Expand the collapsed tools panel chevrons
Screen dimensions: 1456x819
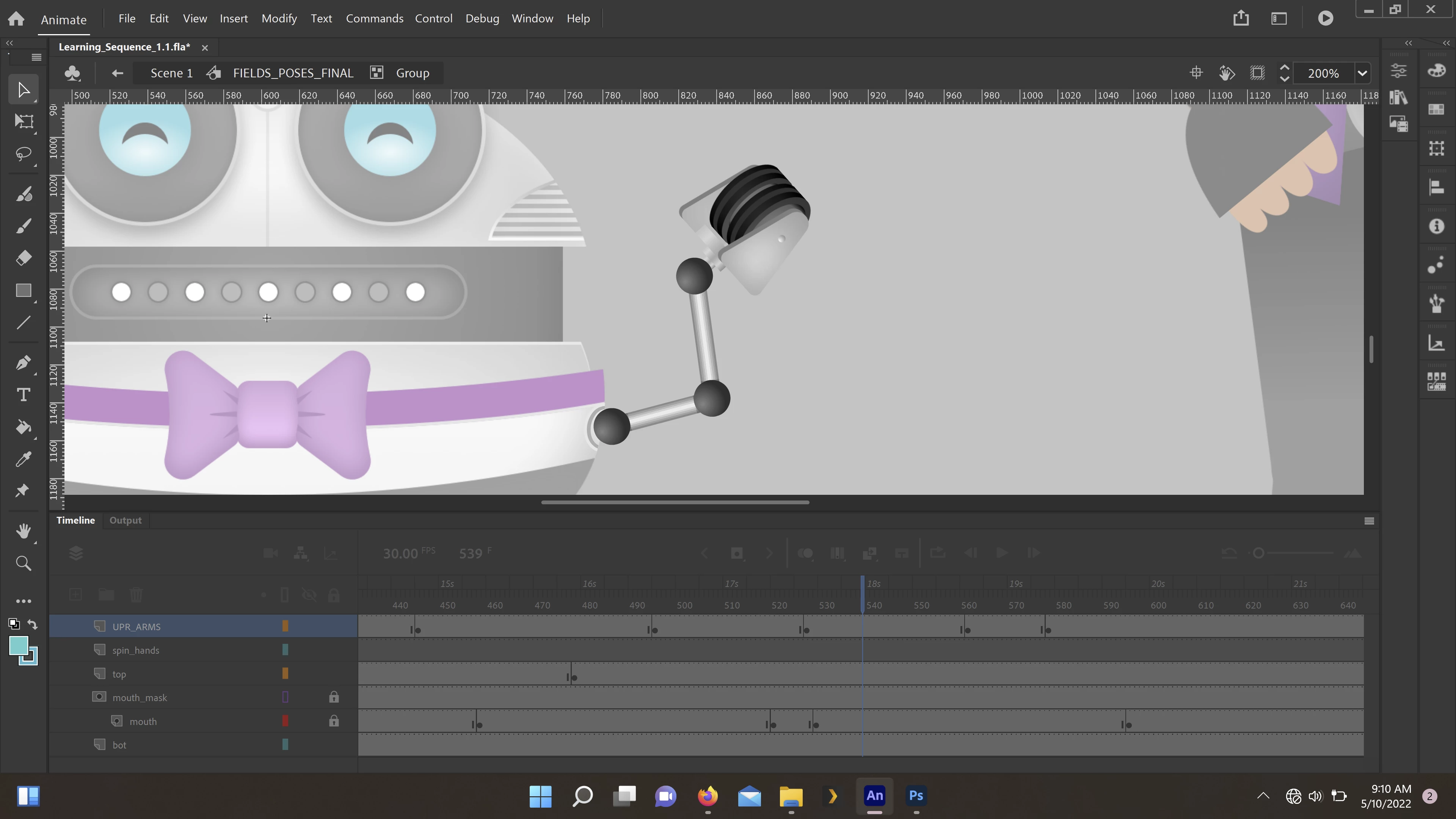pos(9,43)
